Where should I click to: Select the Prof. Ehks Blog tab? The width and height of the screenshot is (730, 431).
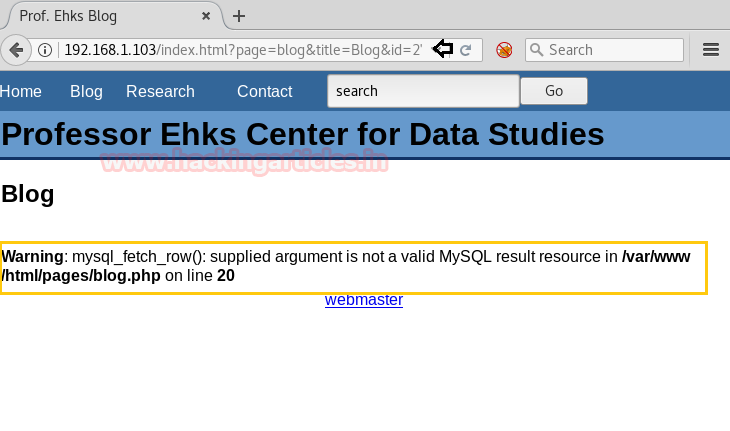100,16
